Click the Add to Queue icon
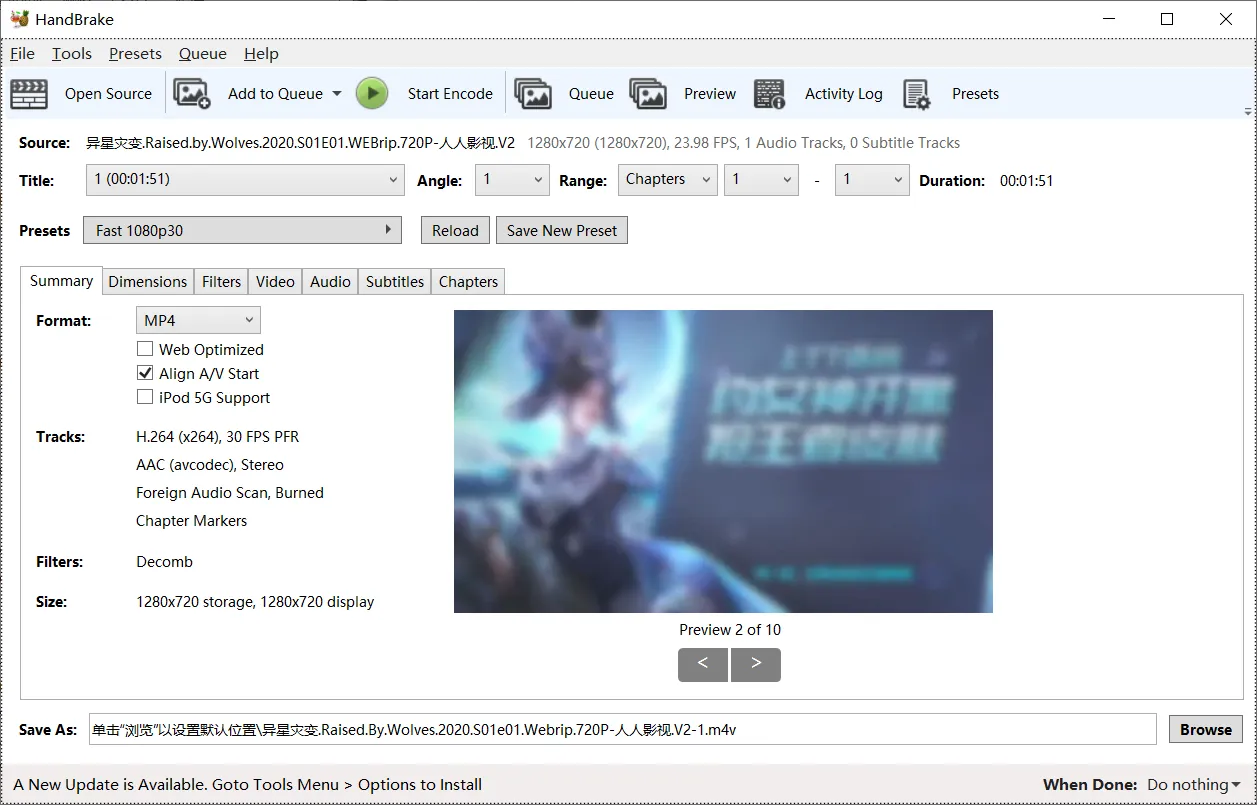Screen dimensions: 1257x805 pyautogui.click(x=192, y=94)
